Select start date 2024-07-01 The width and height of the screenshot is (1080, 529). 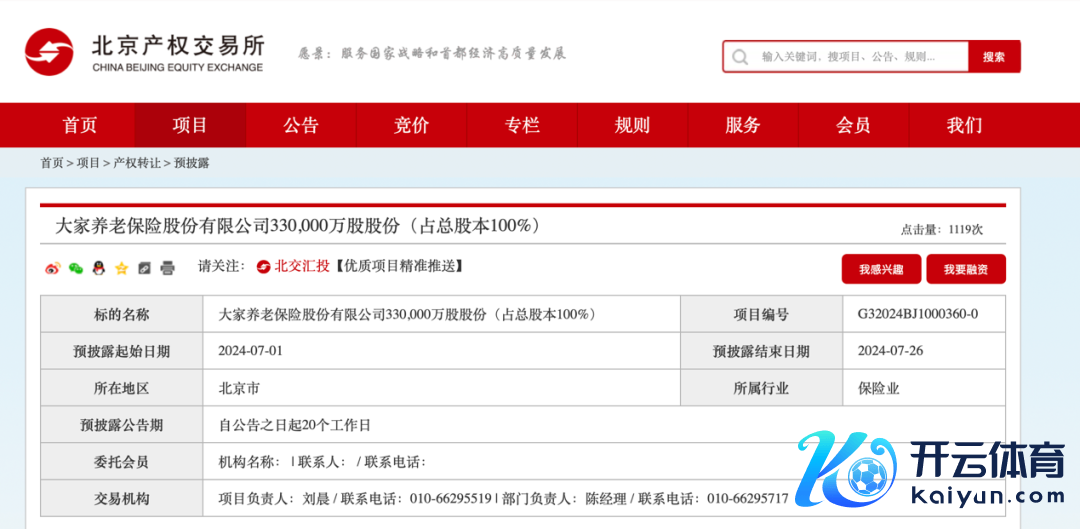251,351
